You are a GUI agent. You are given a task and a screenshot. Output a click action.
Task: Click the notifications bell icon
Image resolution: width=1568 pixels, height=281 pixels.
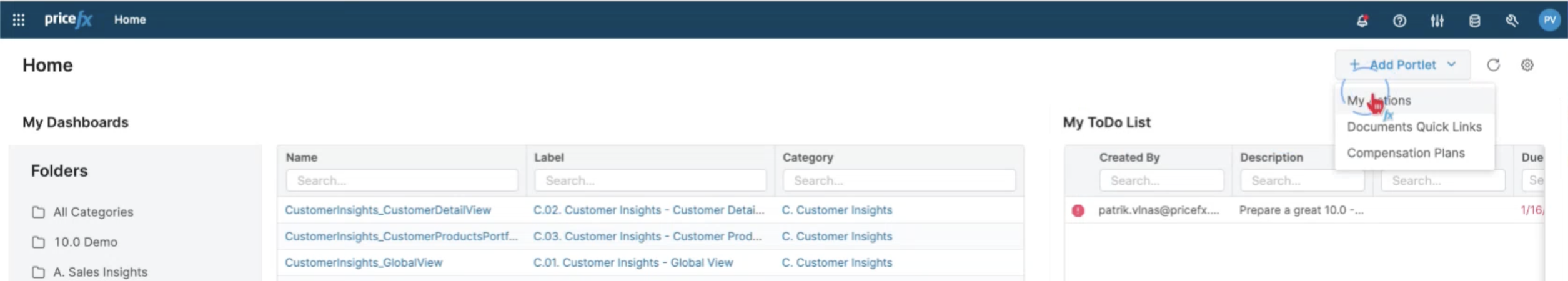[1362, 21]
